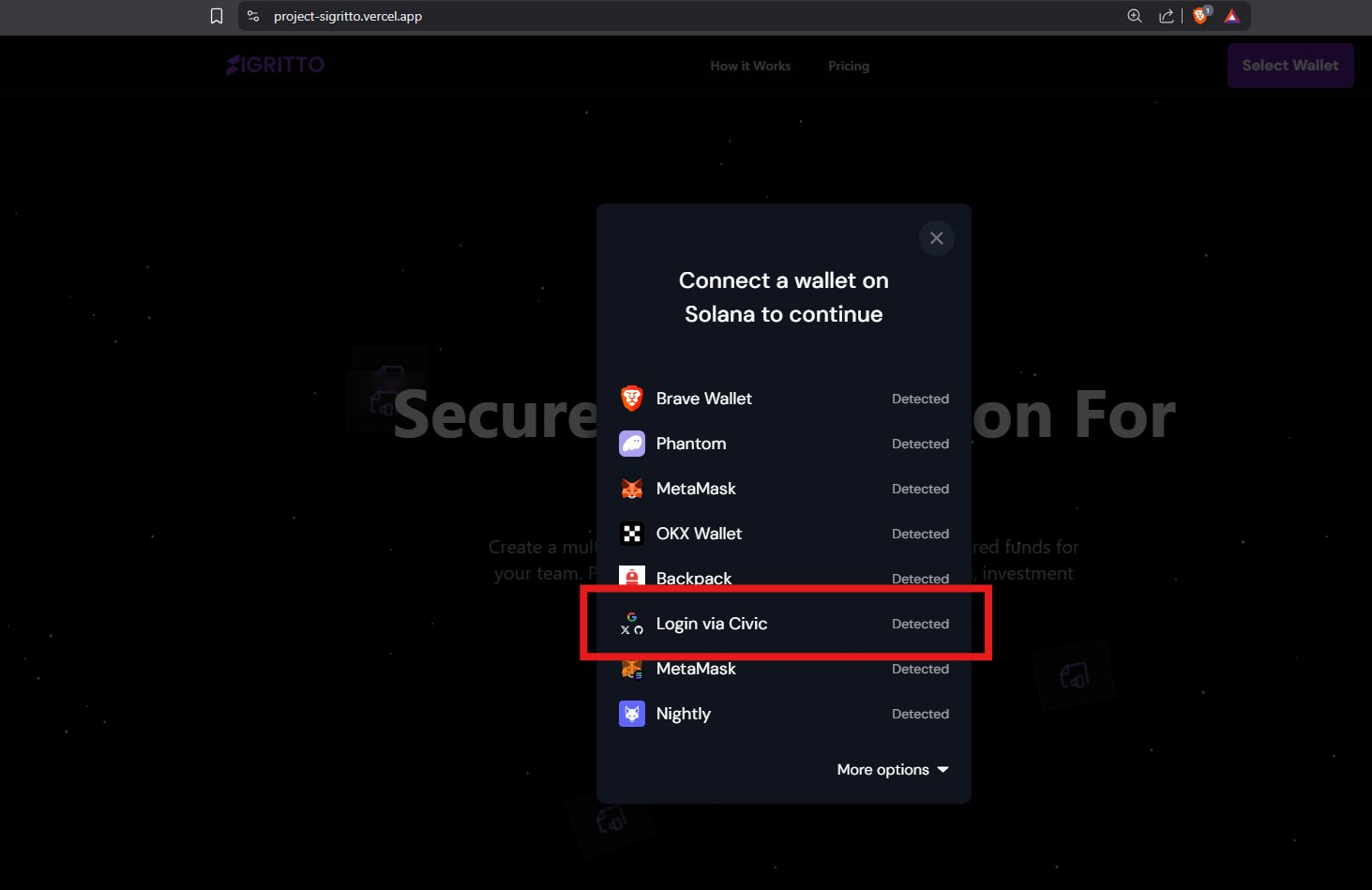
Task: Bookmark this page in the browser
Action: [217, 16]
